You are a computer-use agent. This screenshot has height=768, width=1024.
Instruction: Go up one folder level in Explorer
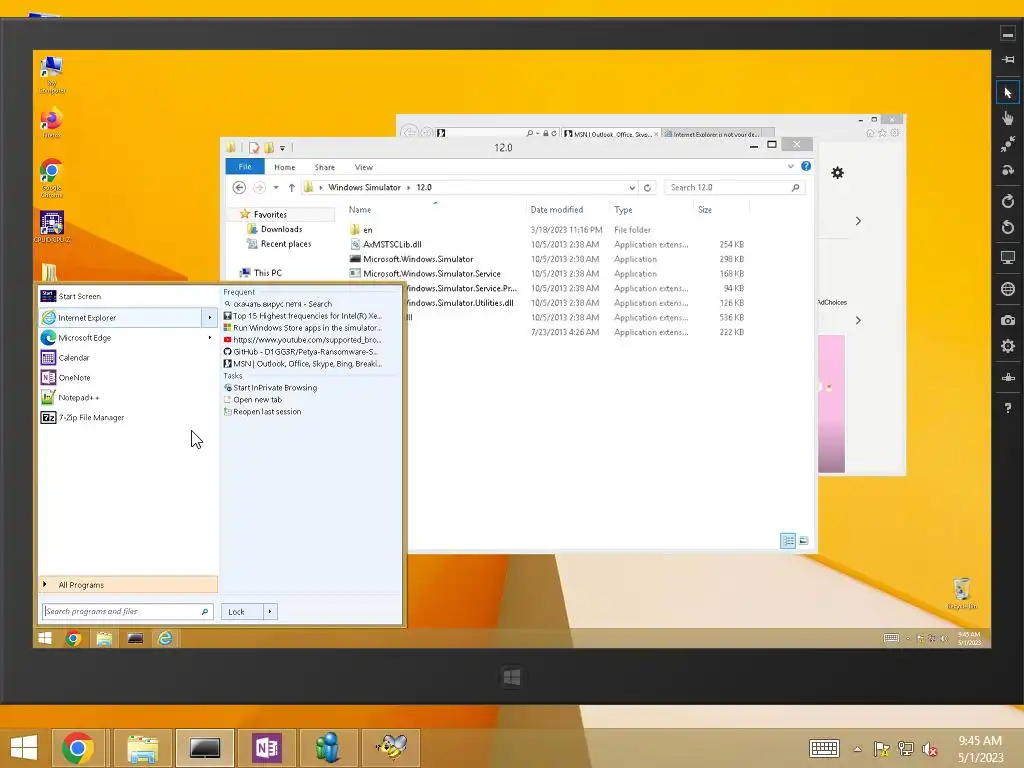click(291, 187)
